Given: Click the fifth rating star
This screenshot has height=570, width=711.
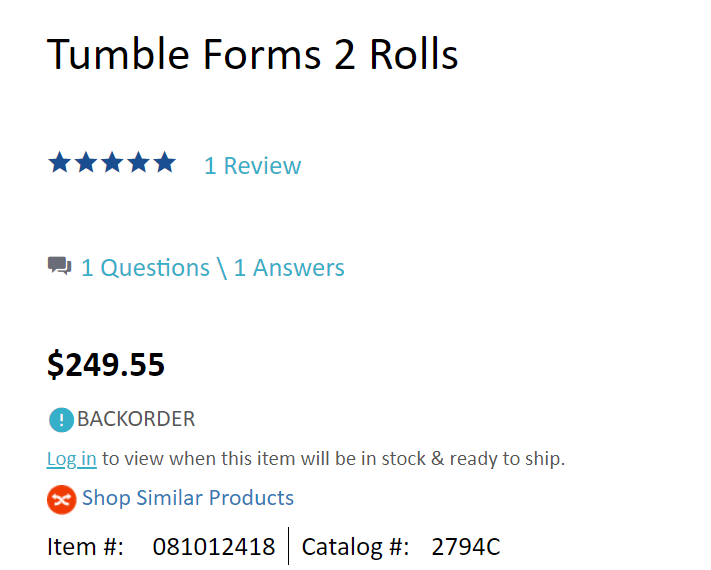Looking at the screenshot, I should [x=164, y=163].
